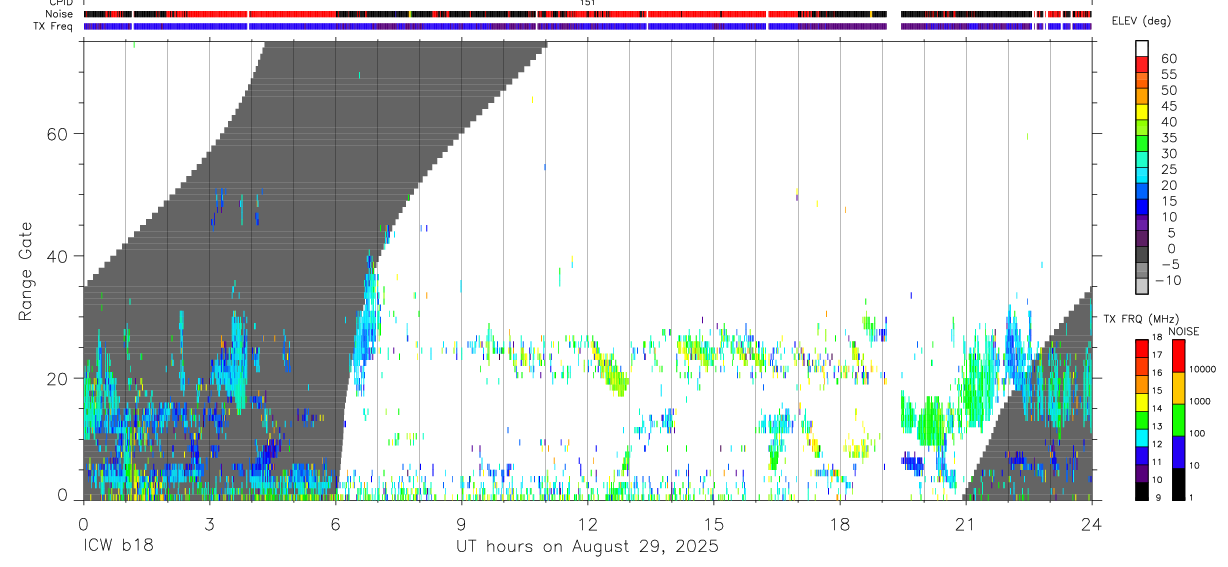
Task: Click tick label 12 on the UT hours axis
Action: (x=588, y=523)
